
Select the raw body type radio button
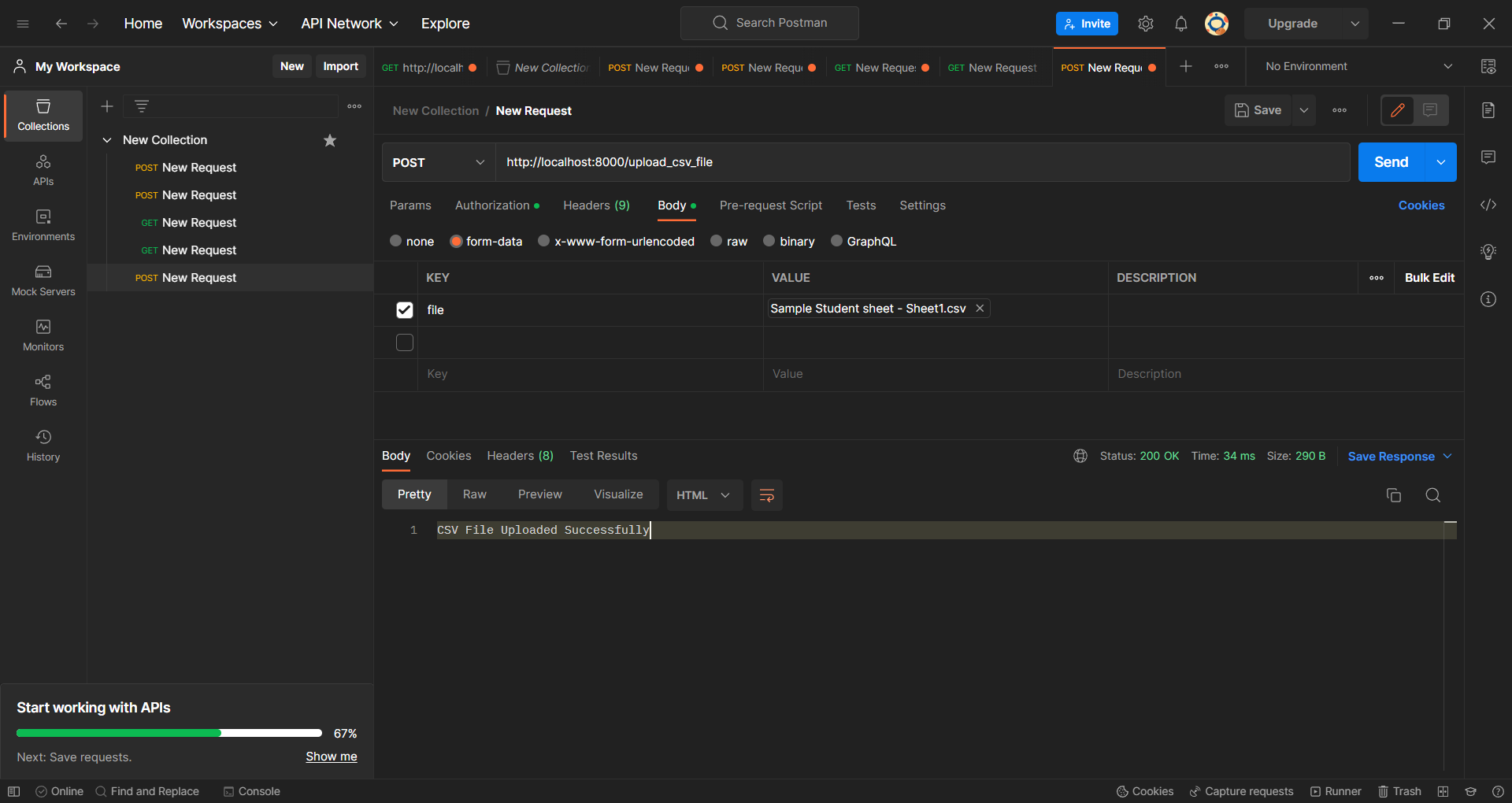[x=716, y=241]
